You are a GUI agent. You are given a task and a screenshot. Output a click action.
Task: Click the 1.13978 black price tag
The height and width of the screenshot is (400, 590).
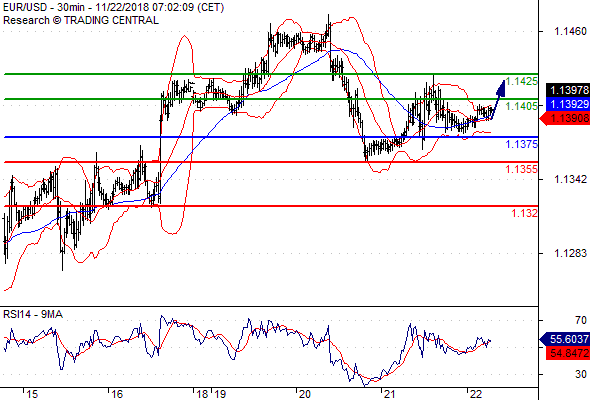pyautogui.click(x=568, y=90)
